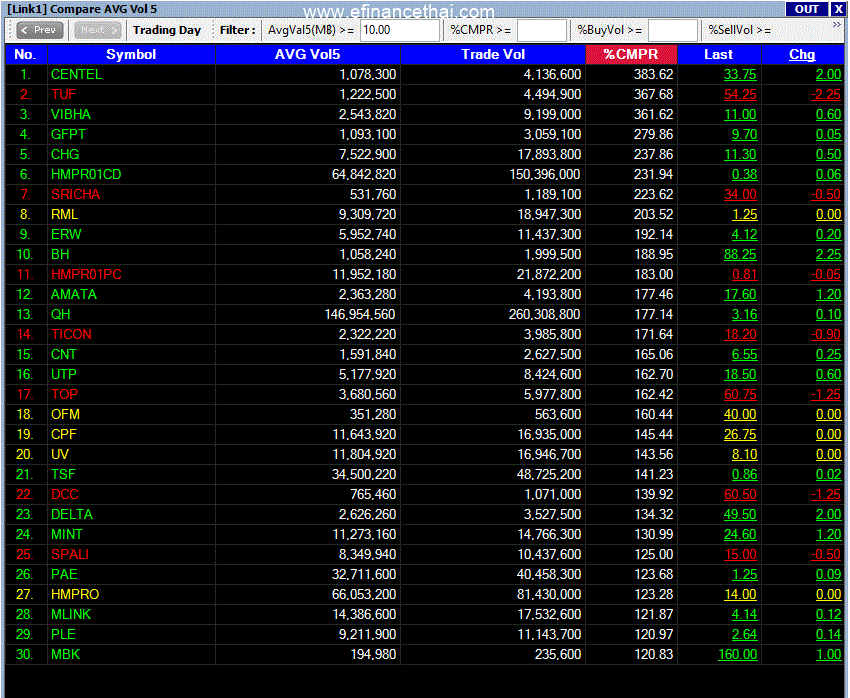Open SRICHA last price 34.00
Image resolution: width=850 pixels, height=698 pixels.
tap(740, 195)
